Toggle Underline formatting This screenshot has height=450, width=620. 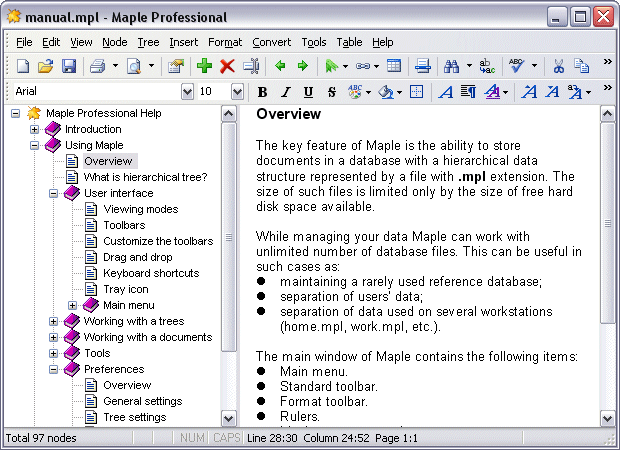(308, 92)
